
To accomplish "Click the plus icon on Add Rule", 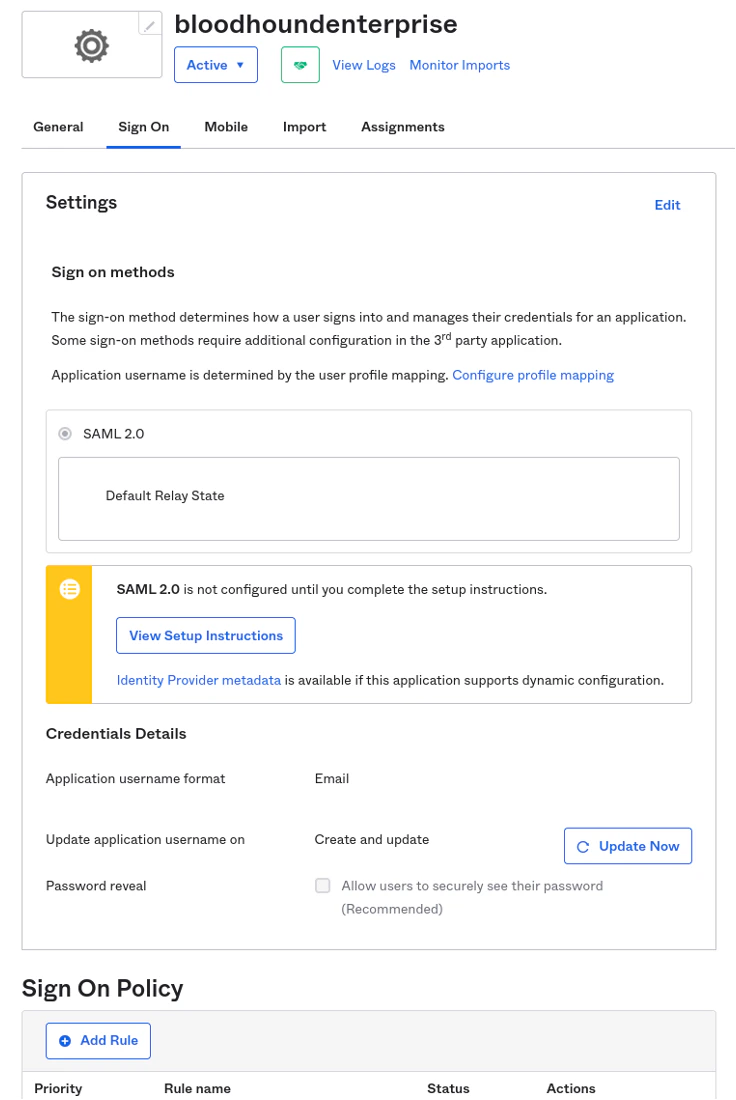I will 65,1041.
